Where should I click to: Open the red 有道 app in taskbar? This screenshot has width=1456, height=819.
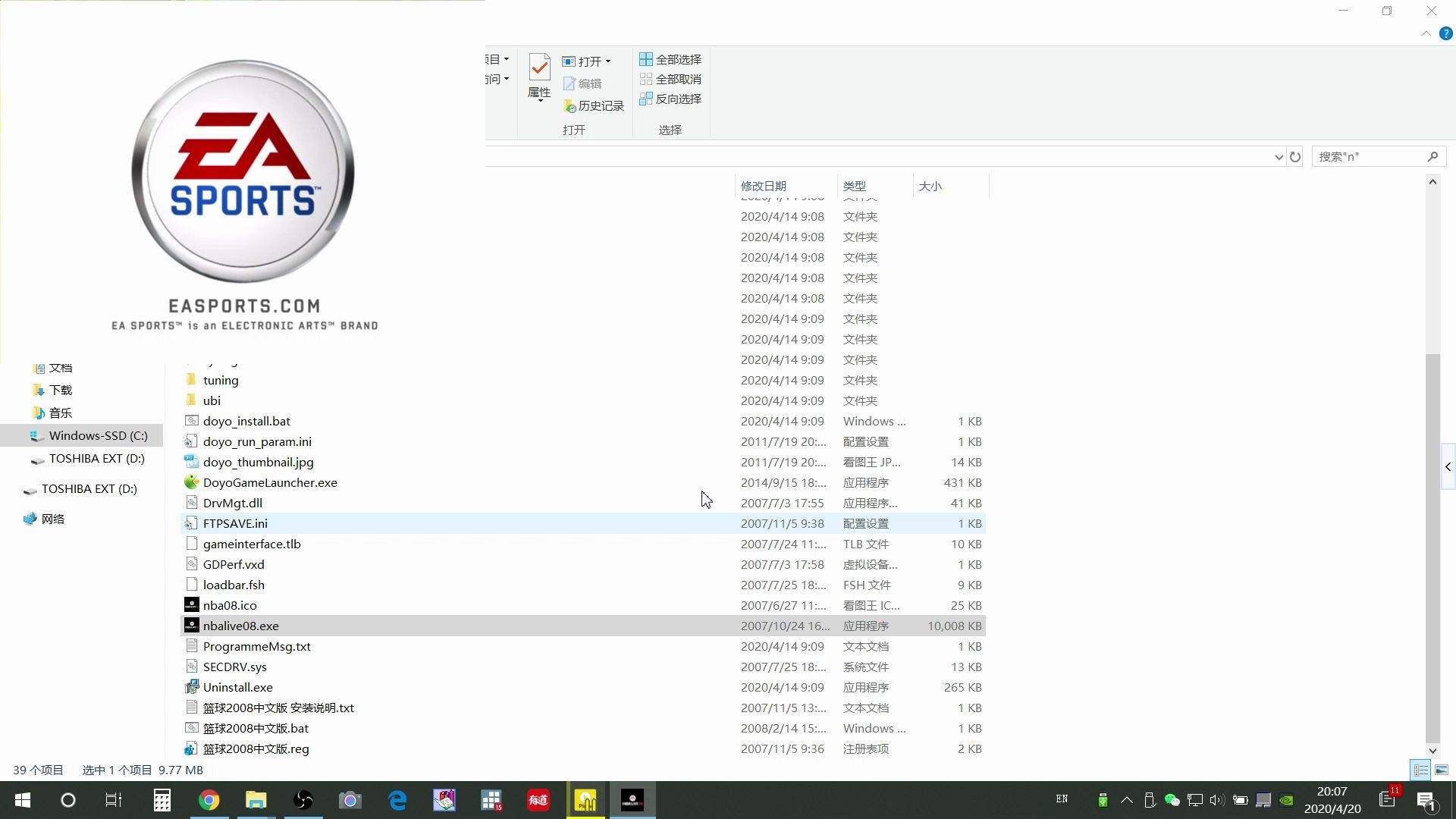pos(538,800)
